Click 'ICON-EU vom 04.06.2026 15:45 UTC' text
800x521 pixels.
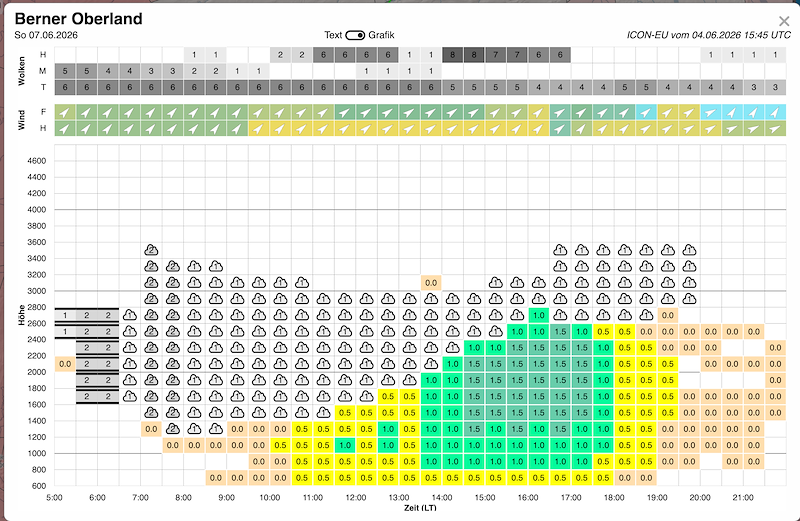point(709,35)
